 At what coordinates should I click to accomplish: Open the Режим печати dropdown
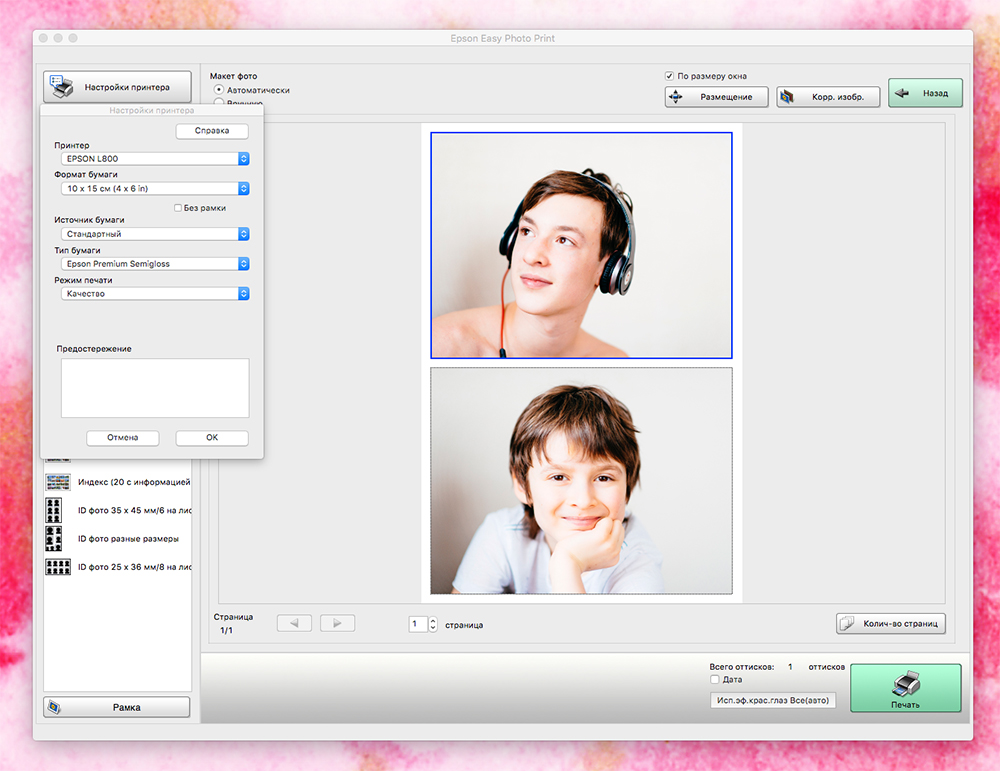click(x=152, y=294)
